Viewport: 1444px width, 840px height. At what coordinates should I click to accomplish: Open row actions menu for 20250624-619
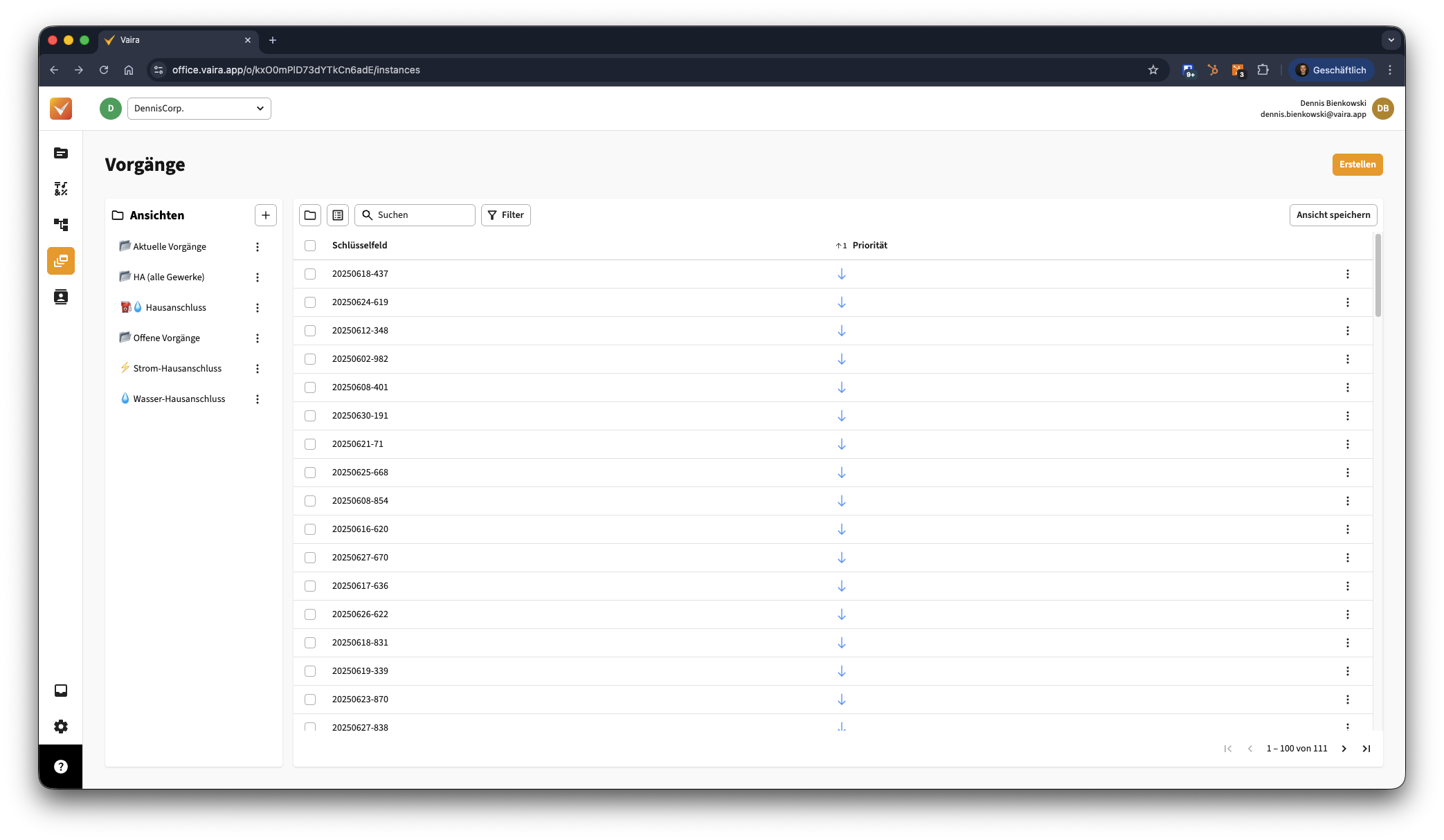pos(1347,302)
